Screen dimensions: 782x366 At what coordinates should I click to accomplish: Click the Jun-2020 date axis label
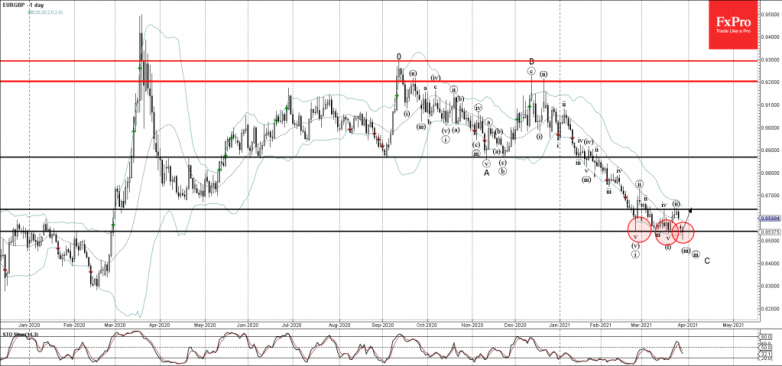(x=248, y=324)
